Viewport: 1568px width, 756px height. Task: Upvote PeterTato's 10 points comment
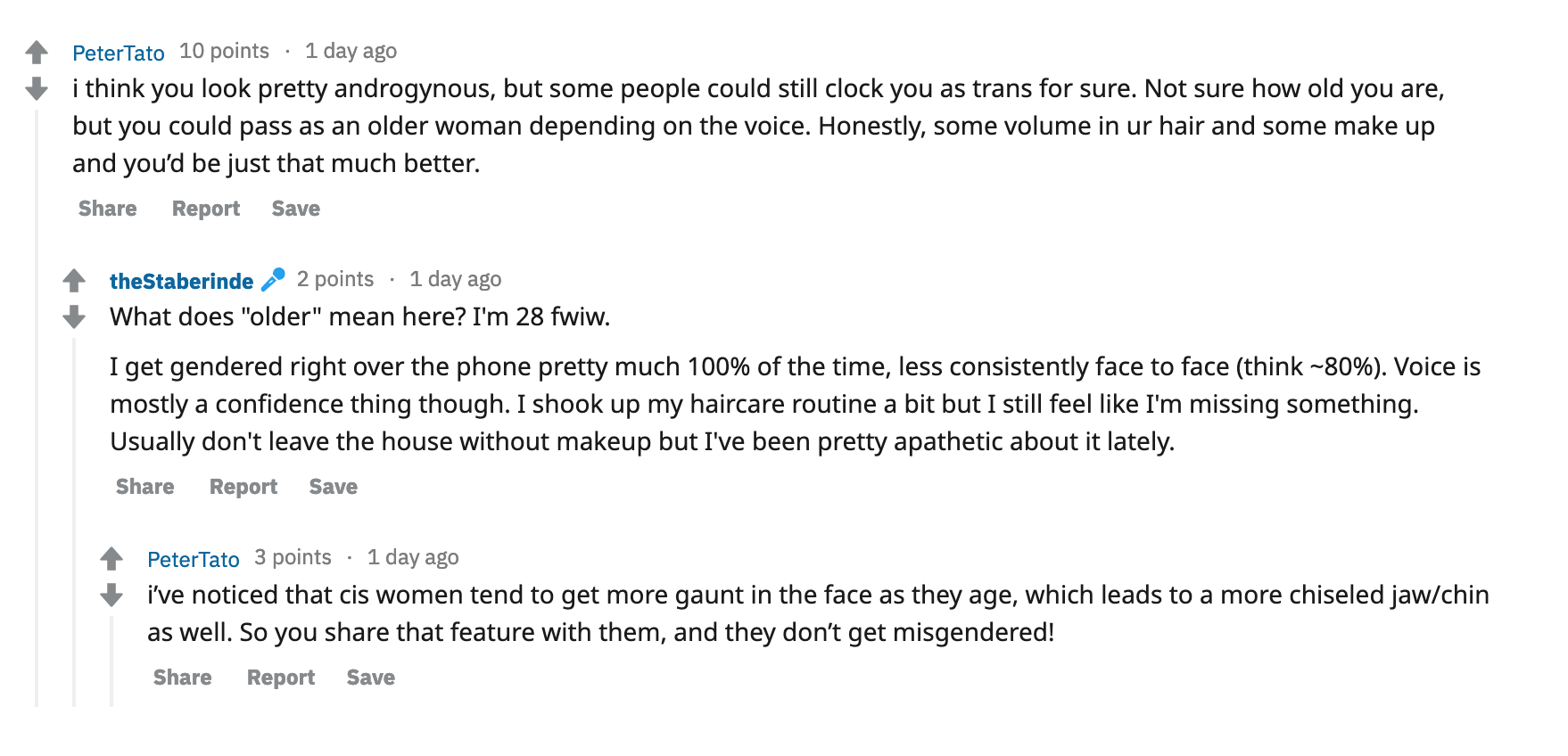37,53
